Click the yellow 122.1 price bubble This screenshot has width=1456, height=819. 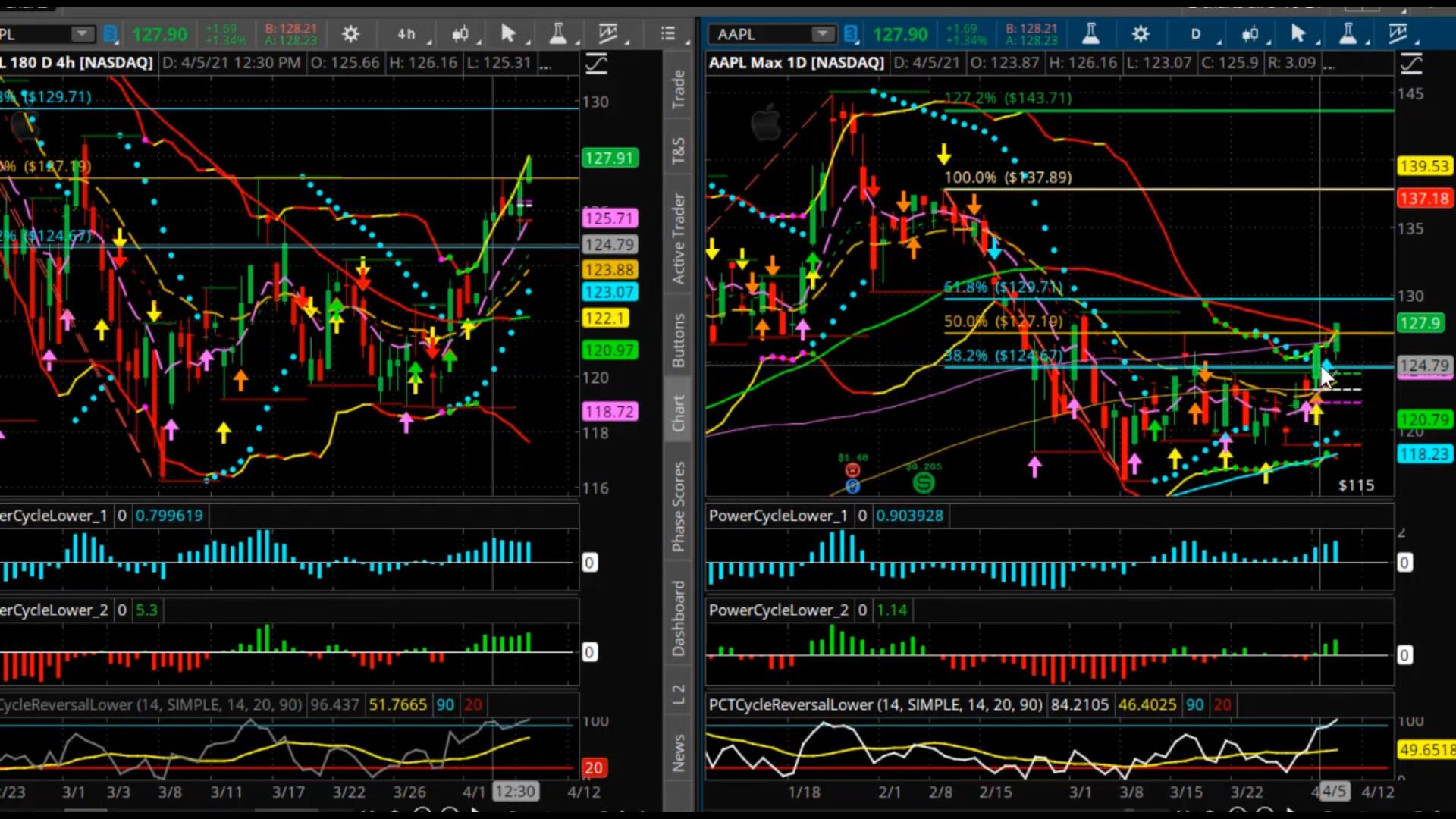coord(604,318)
